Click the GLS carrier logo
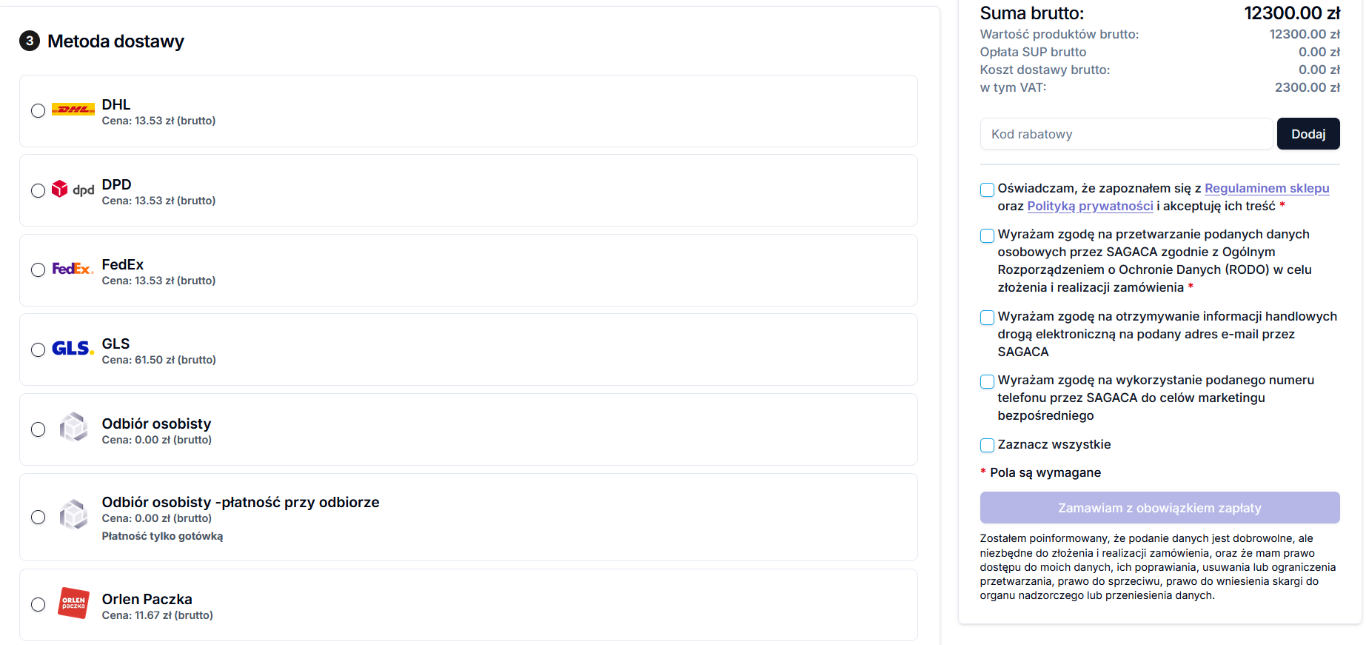Screen dimensions: 1366x645 (x=73, y=349)
